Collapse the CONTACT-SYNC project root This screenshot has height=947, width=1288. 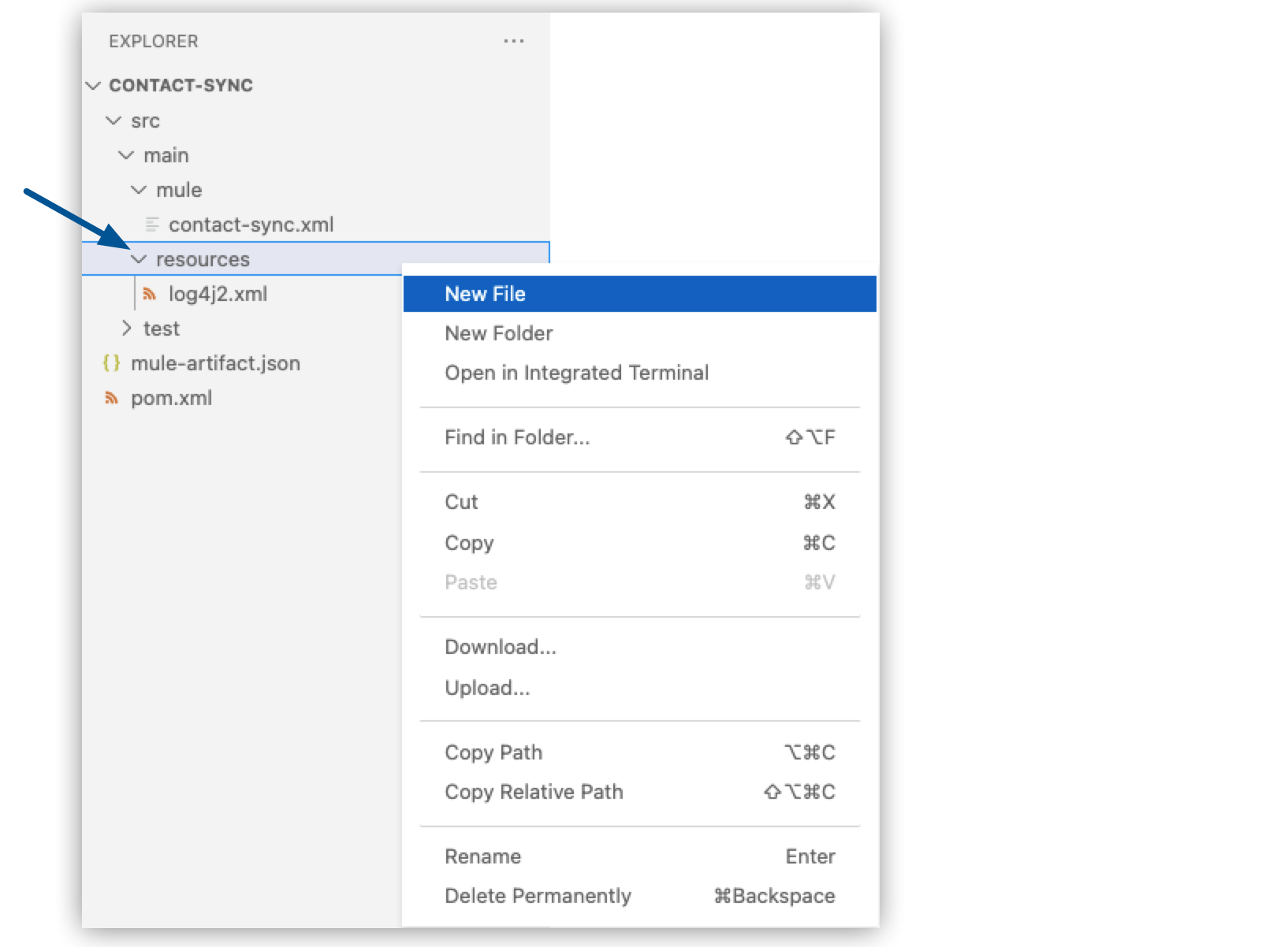[91, 85]
